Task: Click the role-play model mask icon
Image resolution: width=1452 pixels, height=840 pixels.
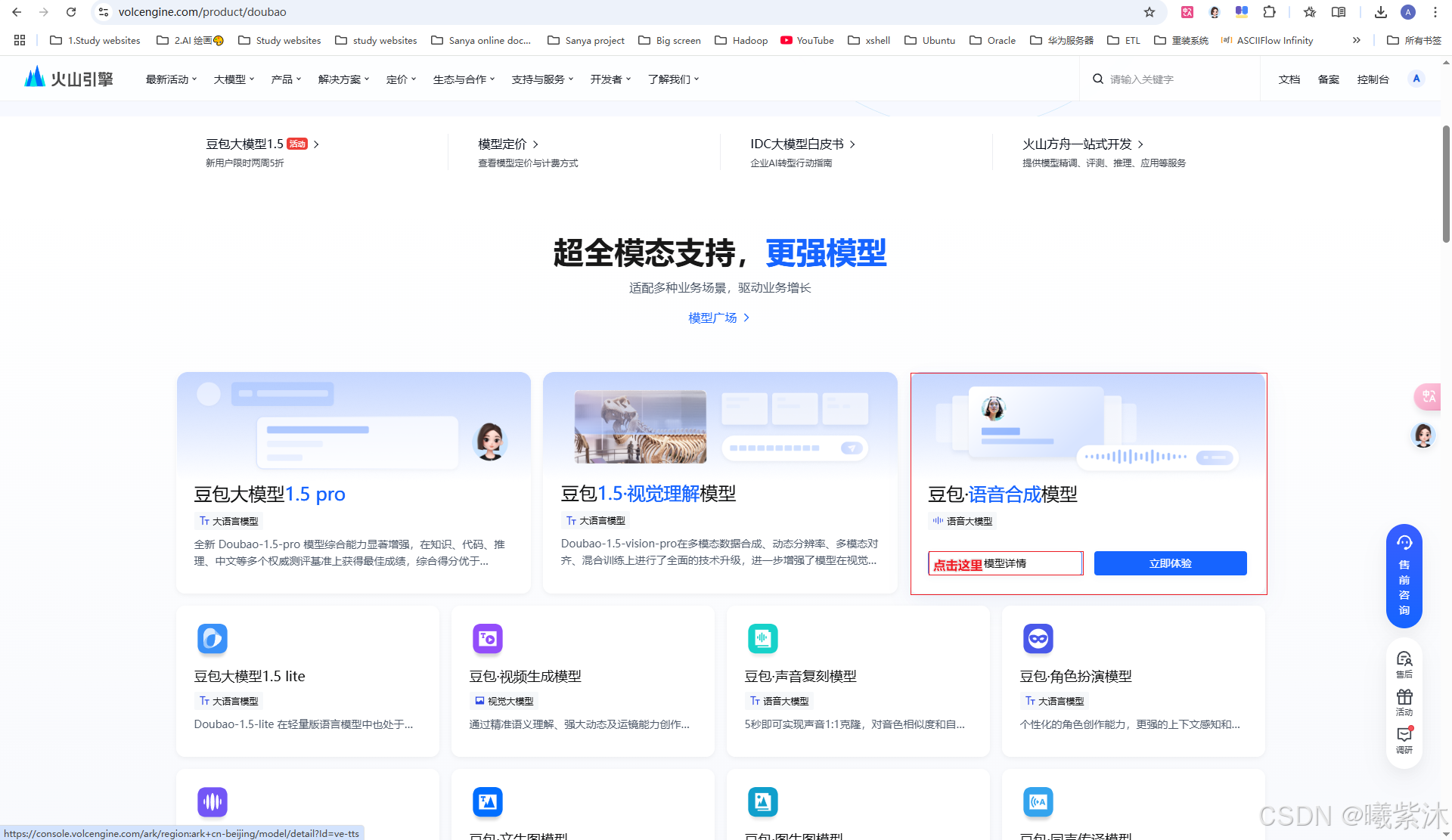Action: [x=1038, y=639]
